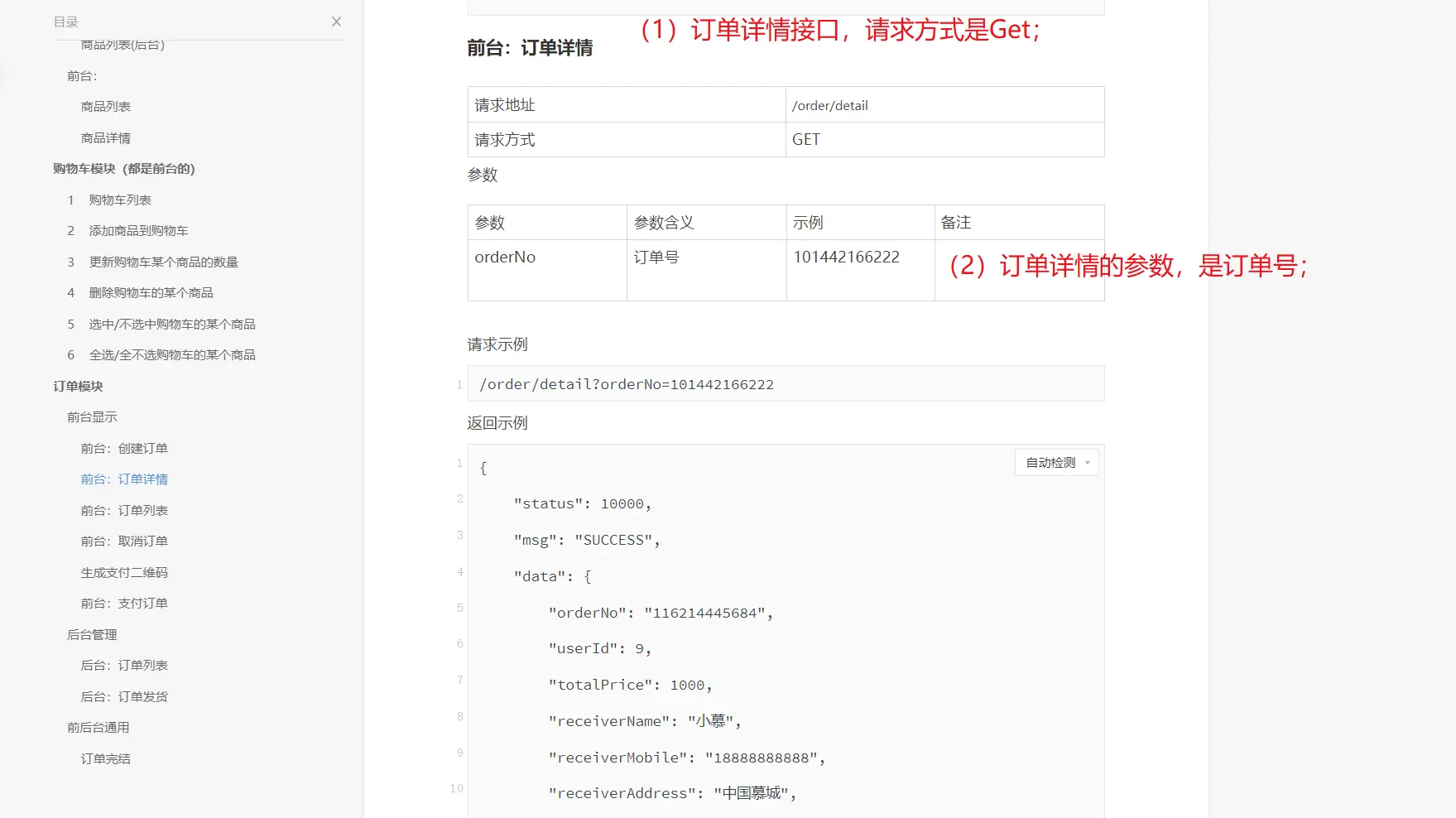Go to 后台: 订单列表 section

124,666
